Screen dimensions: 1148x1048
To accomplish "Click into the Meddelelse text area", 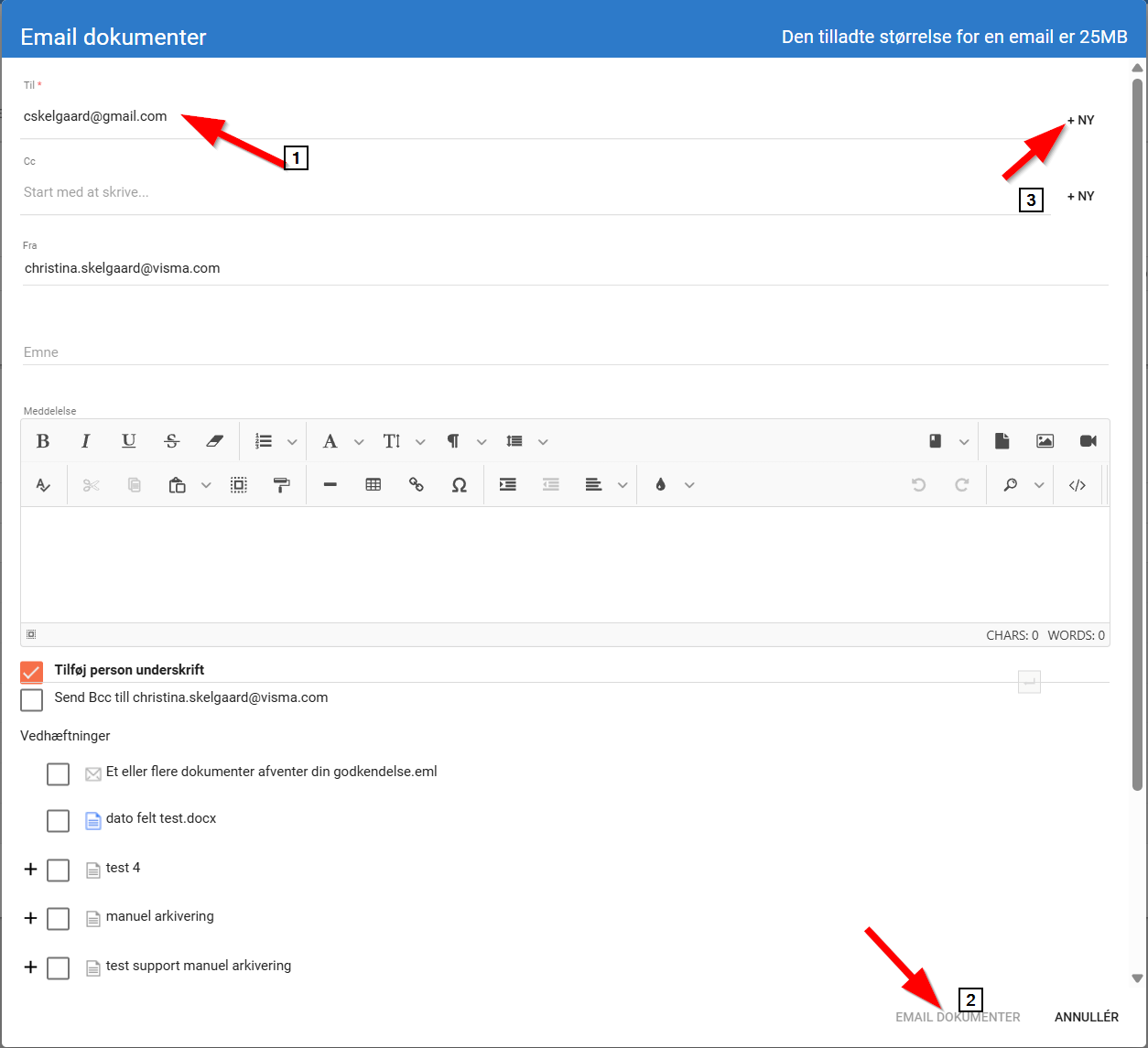I will [x=565, y=565].
